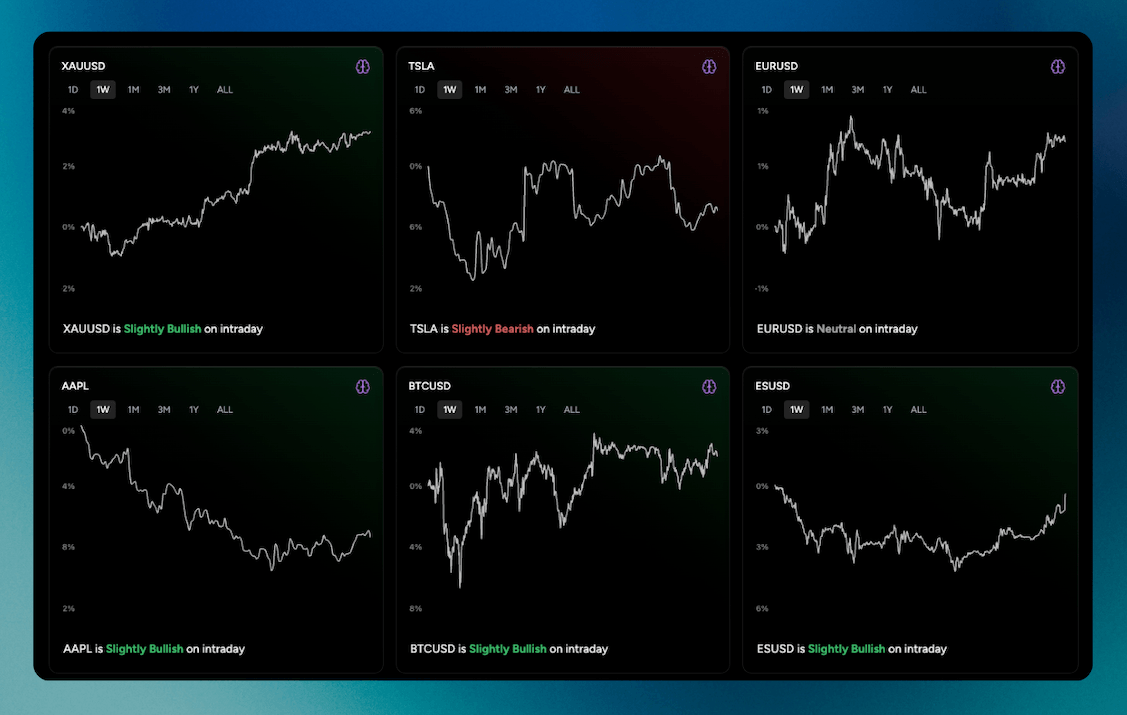Image resolution: width=1127 pixels, height=715 pixels.
Task: Switch TSLA chart to 1M range
Action: pyautogui.click(x=480, y=90)
